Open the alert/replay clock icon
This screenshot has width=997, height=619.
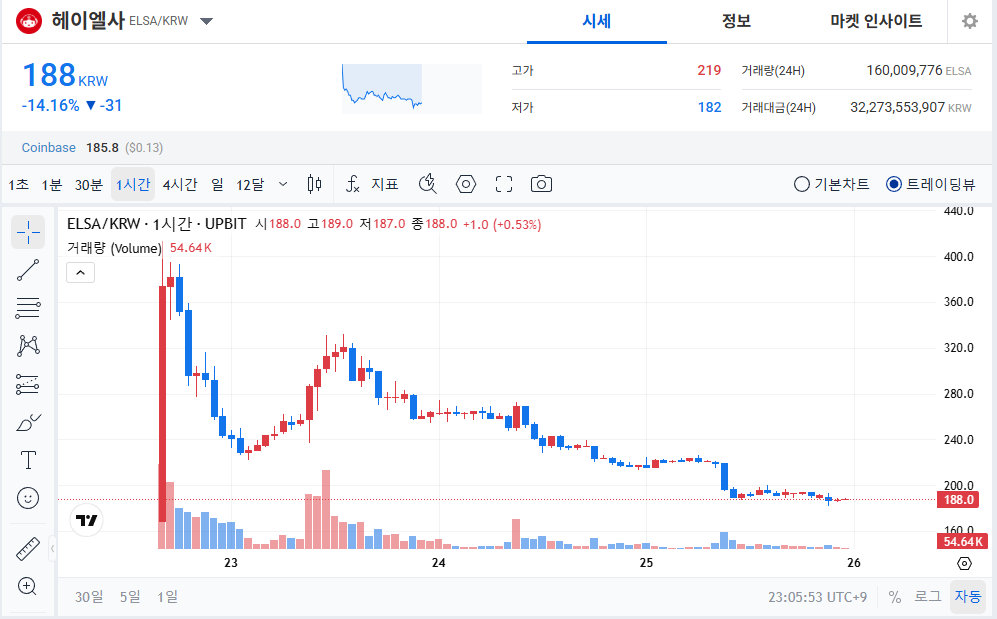pos(428,184)
